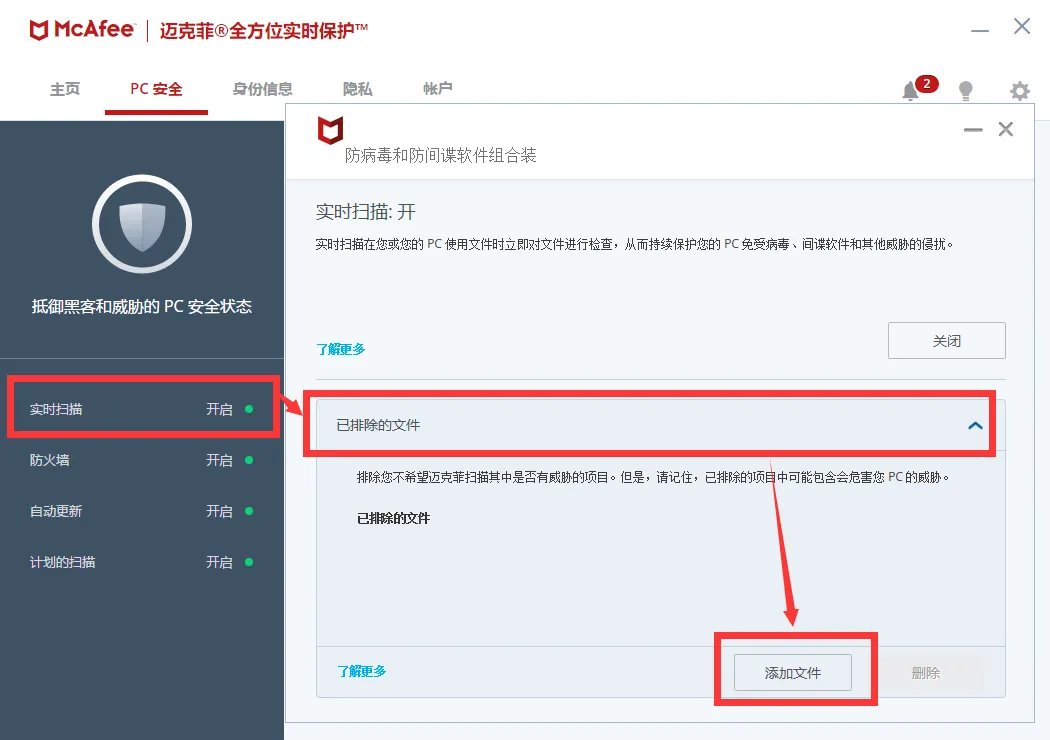Toggle the green indicator next to 防火墙
This screenshot has width=1050, height=740.
[x=250, y=460]
